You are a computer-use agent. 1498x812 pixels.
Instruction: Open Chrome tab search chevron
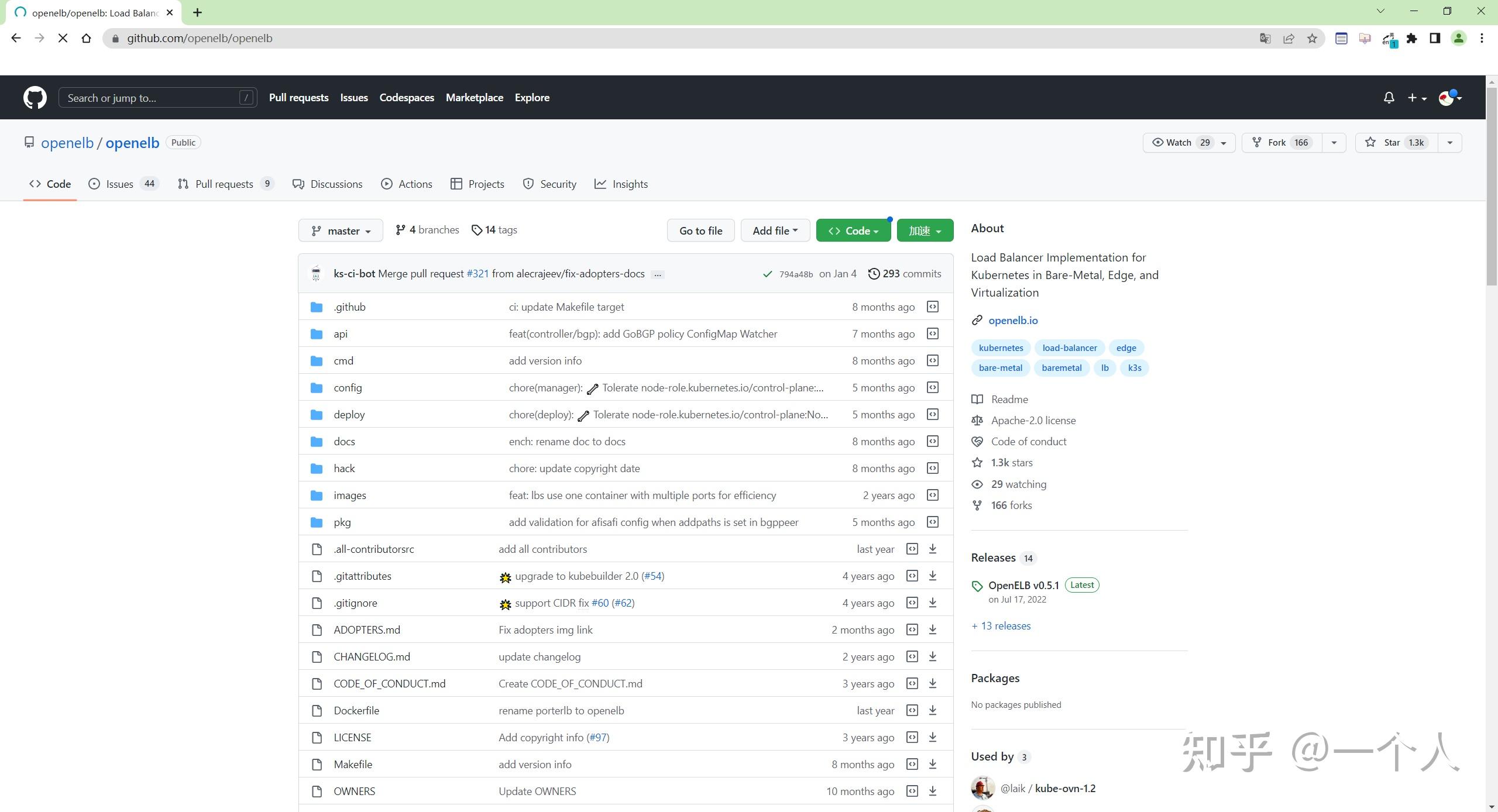point(1380,11)
